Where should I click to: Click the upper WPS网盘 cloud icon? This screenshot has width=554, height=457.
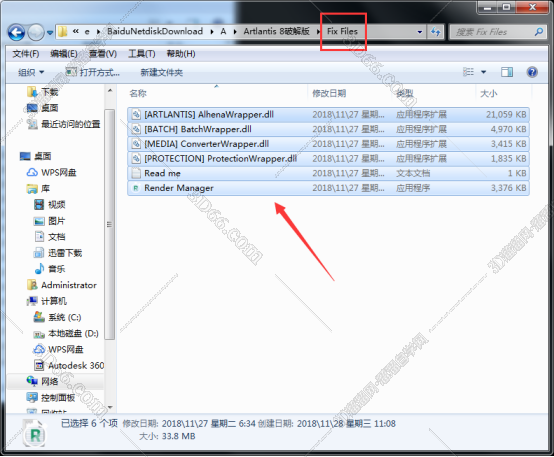(32, 172)
